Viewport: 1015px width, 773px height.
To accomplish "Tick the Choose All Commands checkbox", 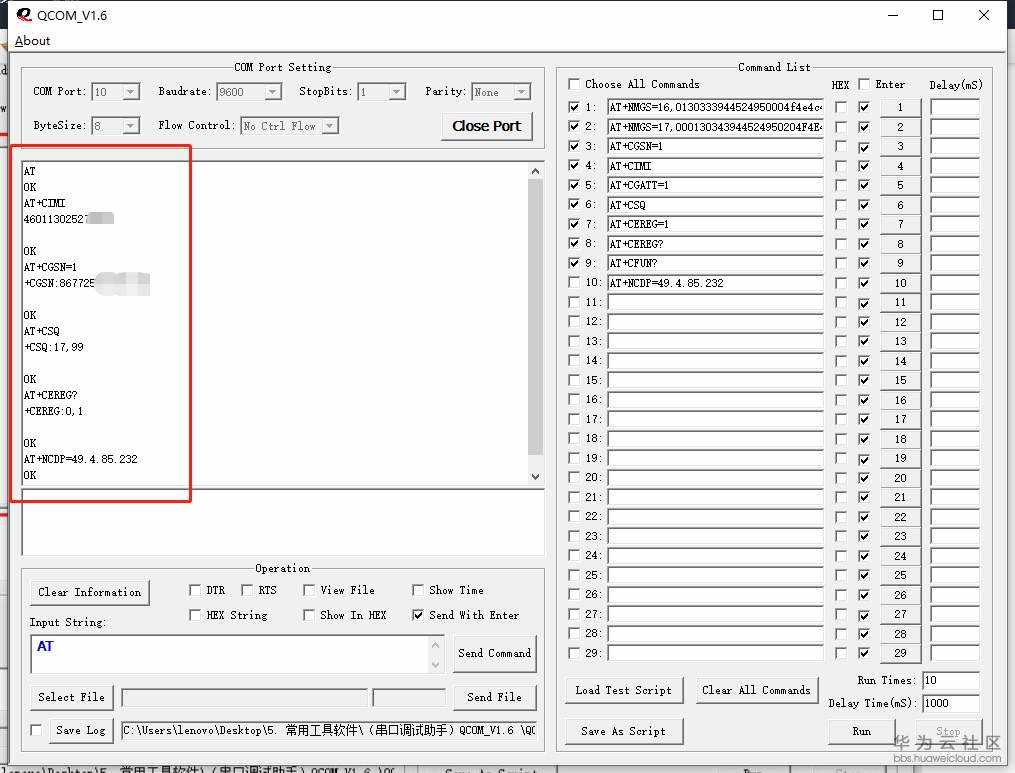I will (574, 84).
